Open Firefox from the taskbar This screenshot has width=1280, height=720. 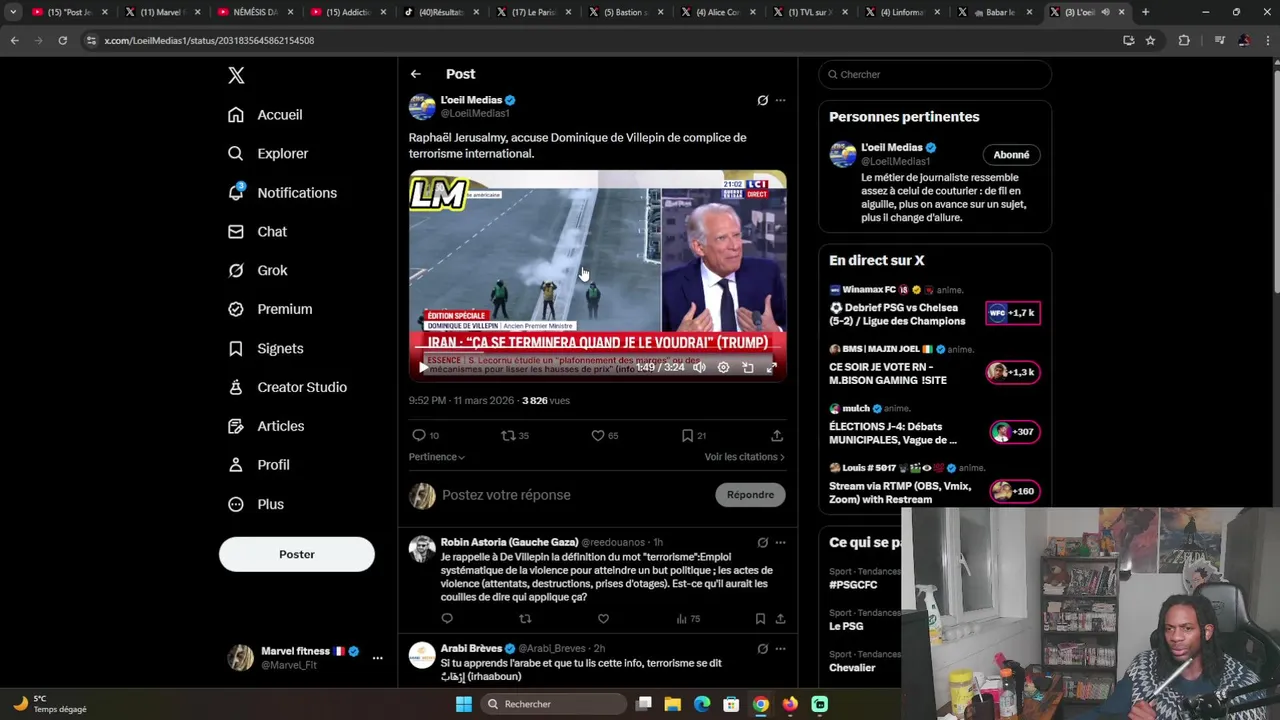click(790, 704)
